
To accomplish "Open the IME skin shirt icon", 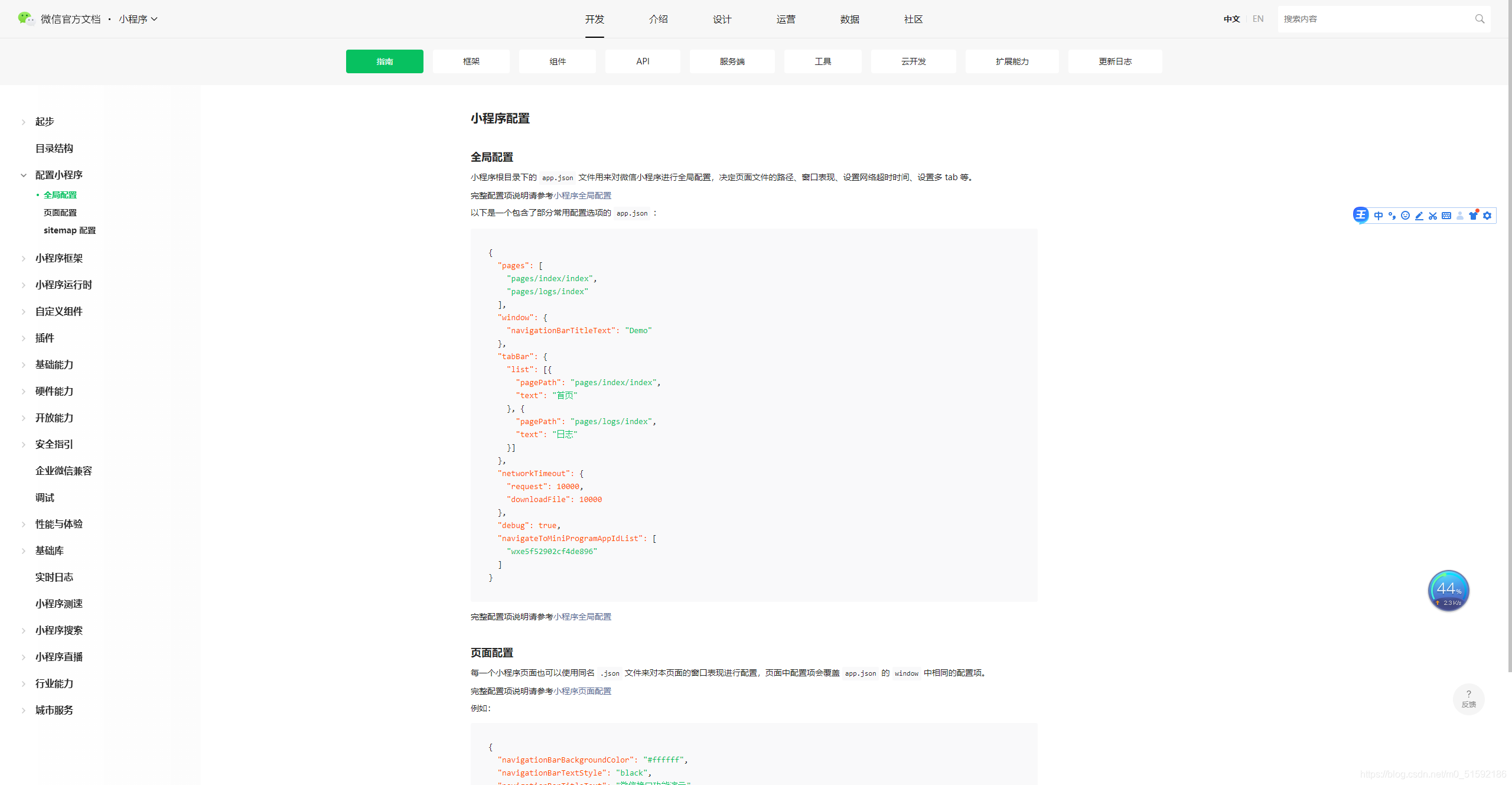I will click(x=1474, y=216).
